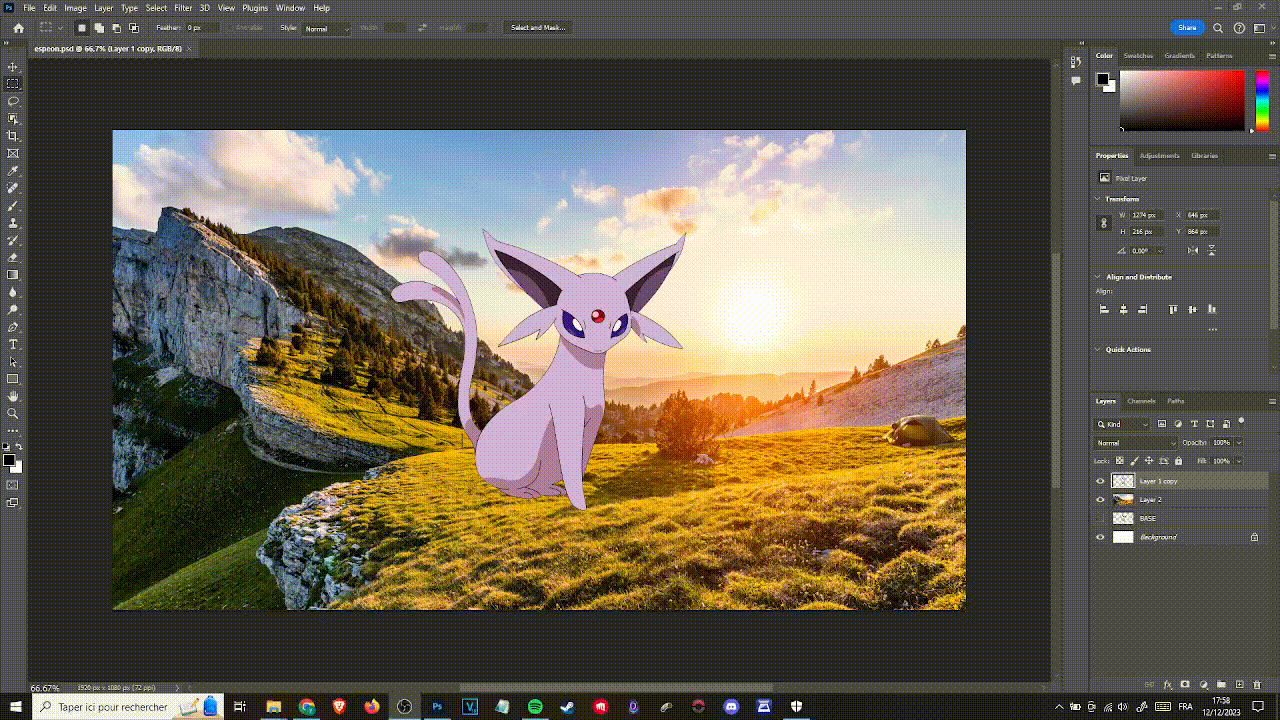This screenshot has height=720, width=1280.
Task: Expand the Quick Actions section
Action: pyautogui.click(x=1098, y=350)
